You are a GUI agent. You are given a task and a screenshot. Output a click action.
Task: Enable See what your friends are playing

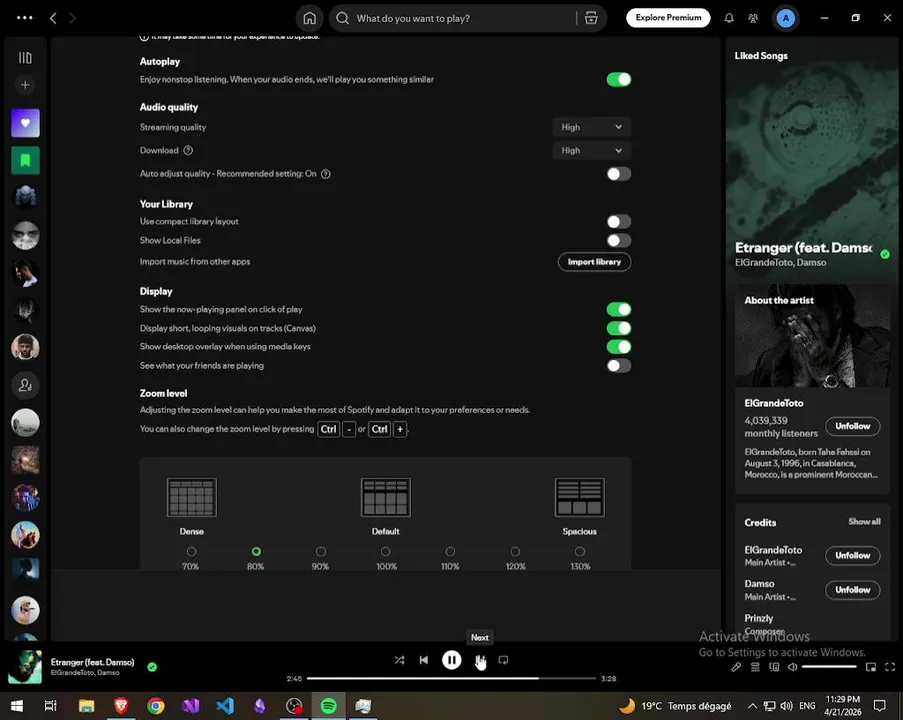click(x=619, y=366)
